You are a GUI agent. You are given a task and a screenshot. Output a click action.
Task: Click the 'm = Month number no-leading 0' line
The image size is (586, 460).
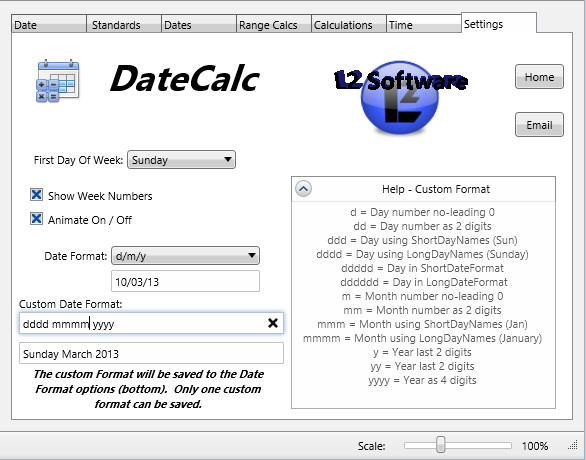pyautogui.click(x=422, y=296)
